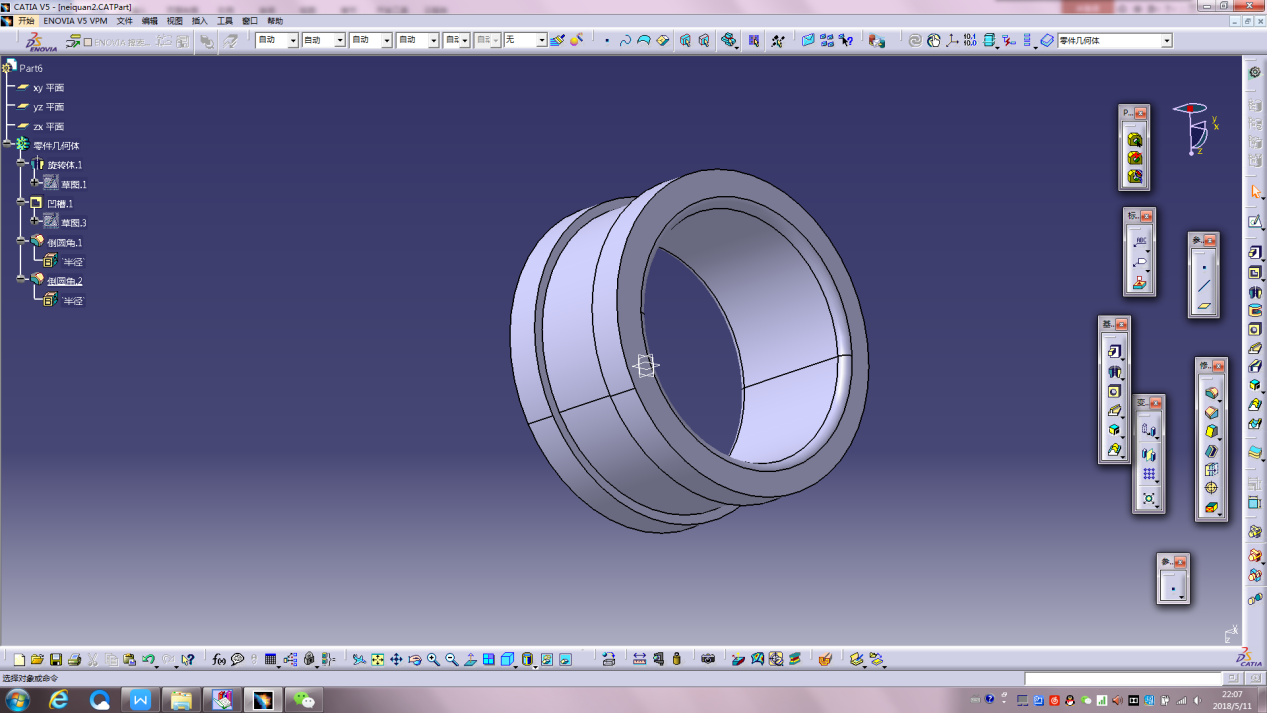Select the Pan view tool

[x=396, y=660]
